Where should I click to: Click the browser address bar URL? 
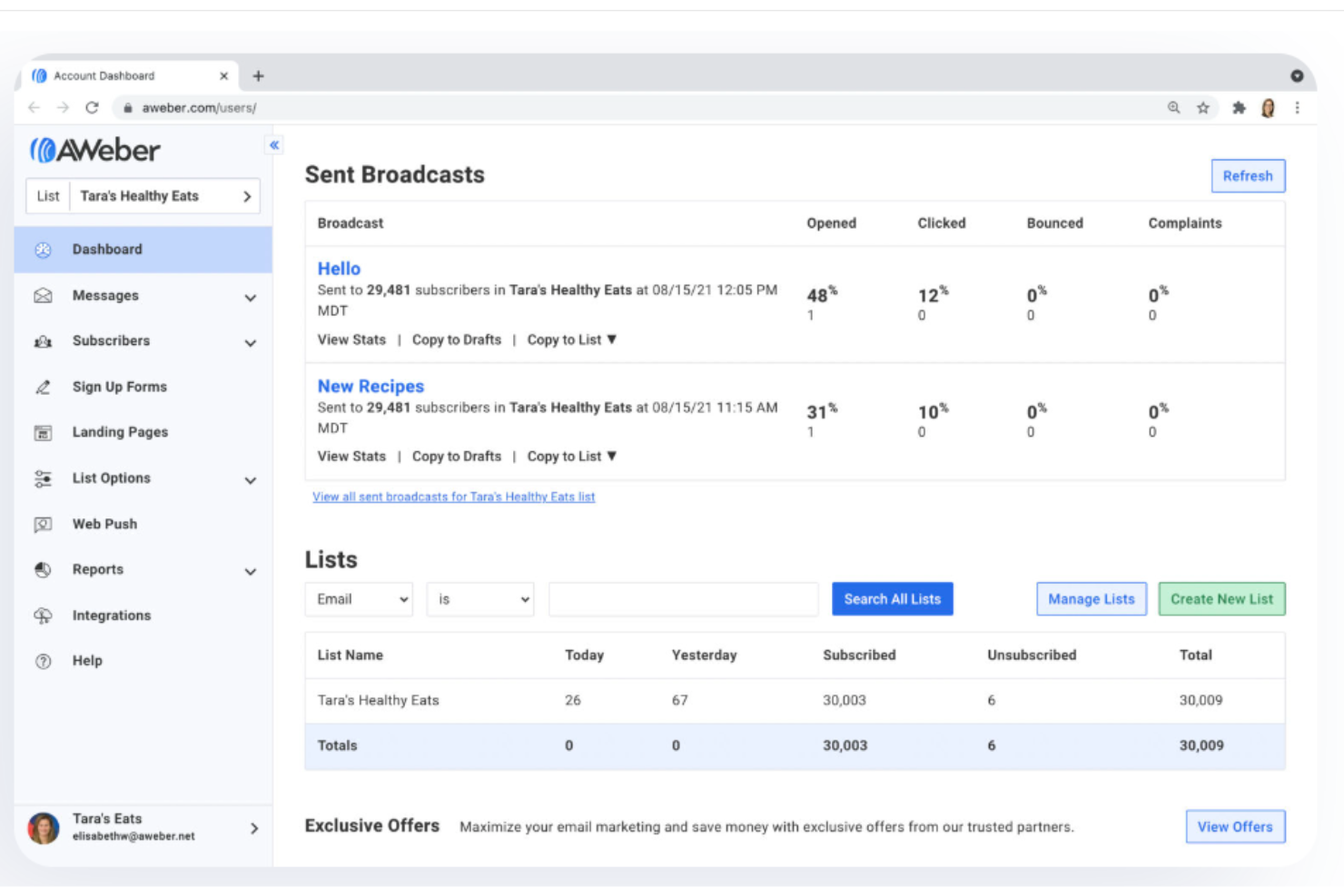pos(199,108)
